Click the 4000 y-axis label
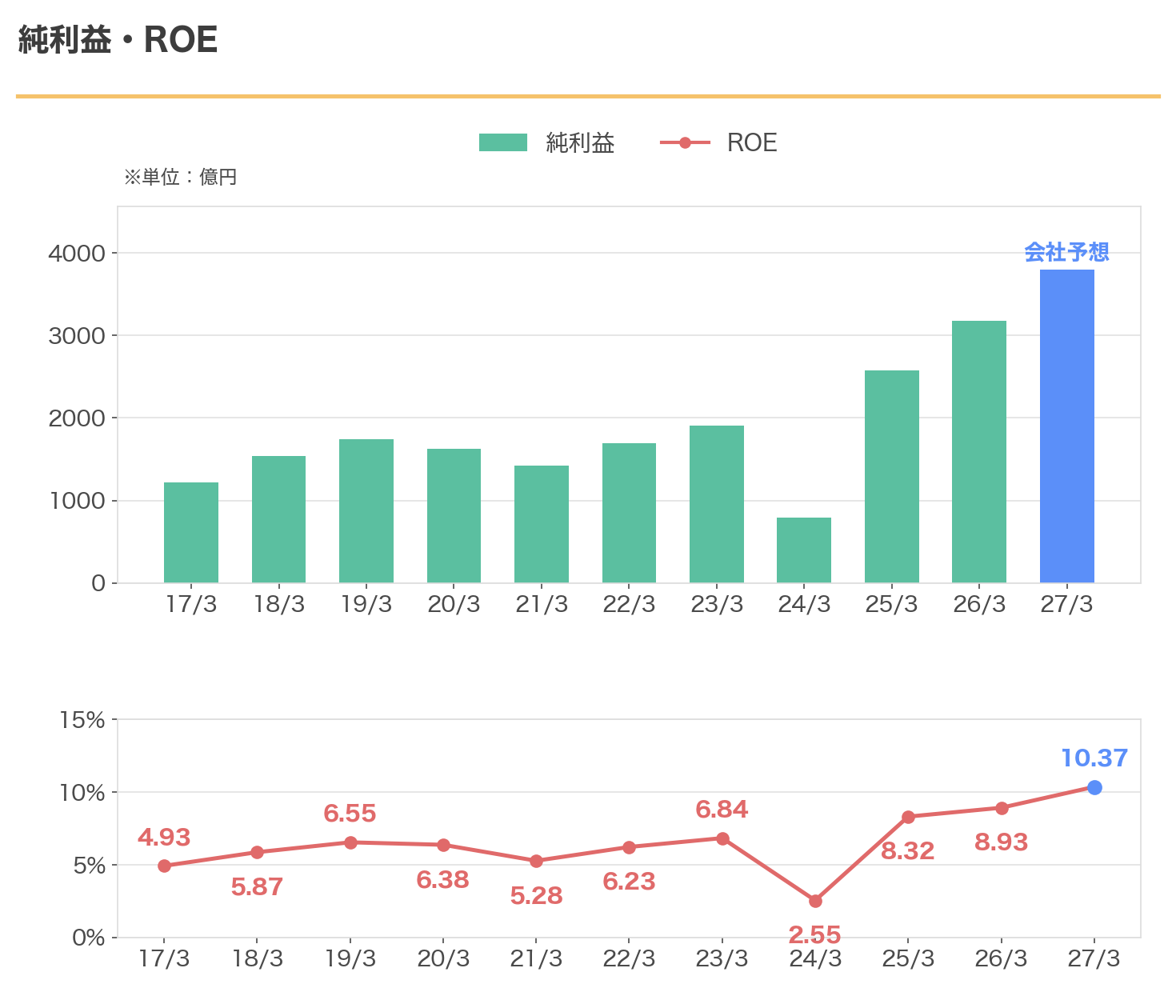The image size is (1176, 1008). 77,254
